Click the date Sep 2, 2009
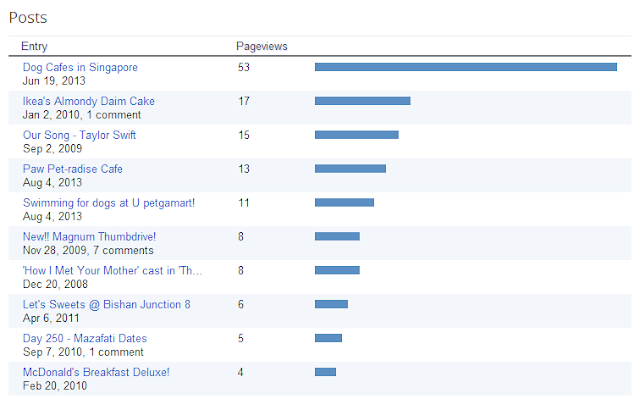This screenshot has width=640, height=399. [52, 149]
